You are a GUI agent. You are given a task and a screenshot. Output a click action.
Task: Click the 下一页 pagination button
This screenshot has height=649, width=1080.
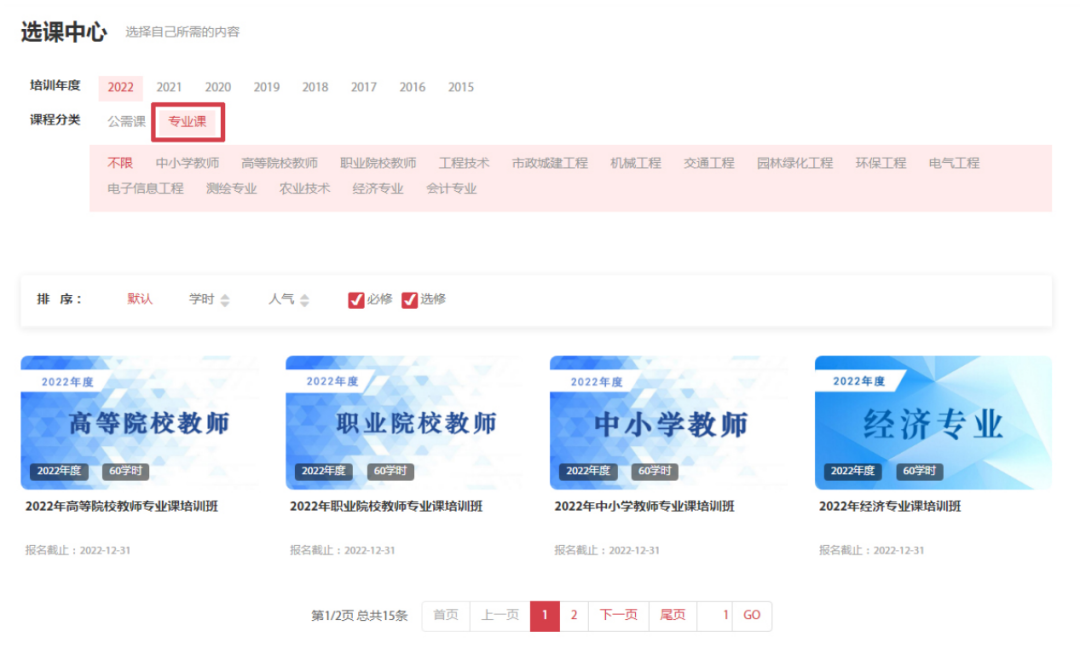[618, 615]
